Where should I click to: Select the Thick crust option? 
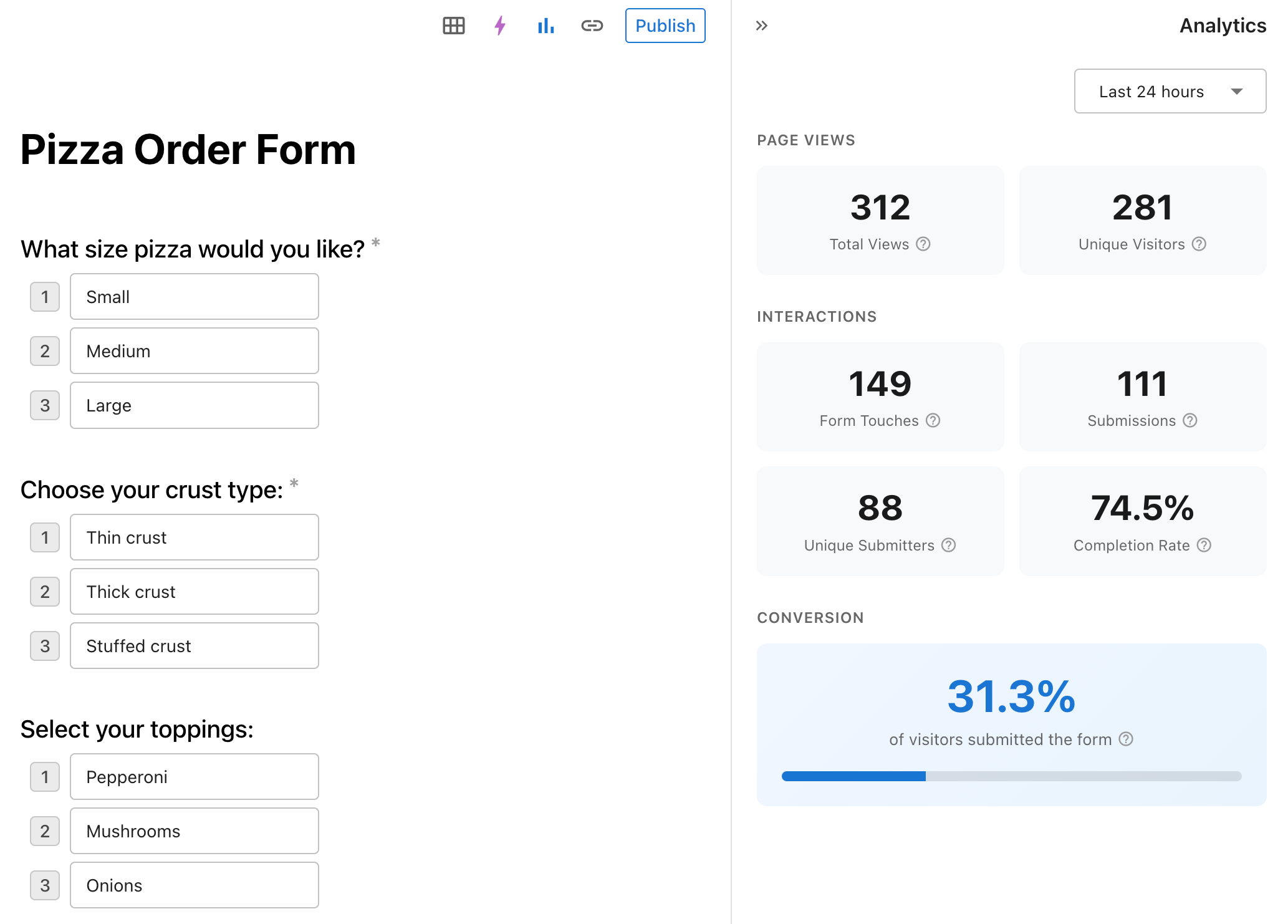[x=194, y=592]
